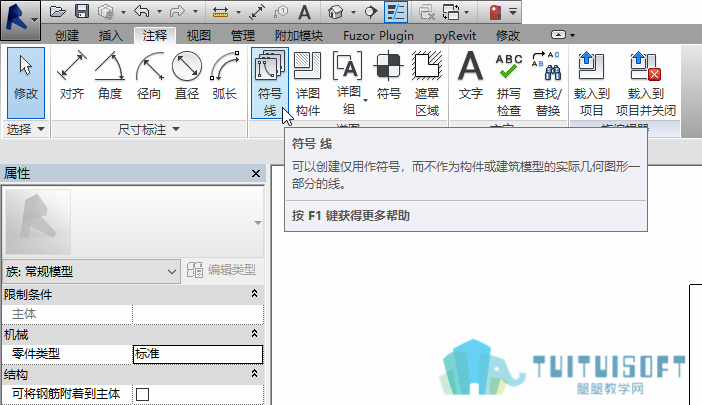The height and width of the screenshot is (405, 702).
Task: Click the Measure tool in quick access toolbar
Action: [220, 12]
